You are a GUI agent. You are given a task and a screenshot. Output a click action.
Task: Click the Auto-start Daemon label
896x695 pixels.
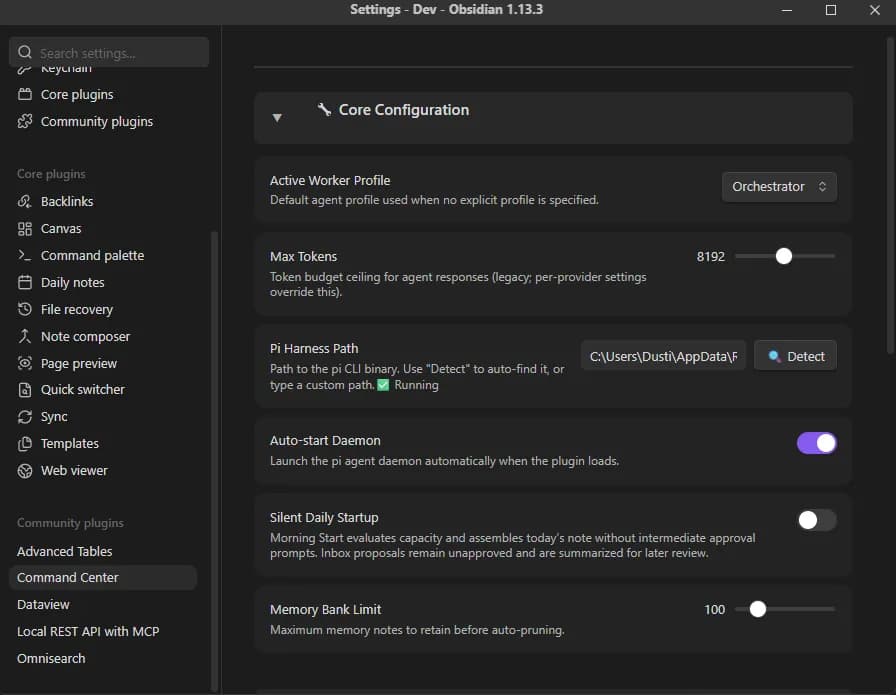(325, 441)
